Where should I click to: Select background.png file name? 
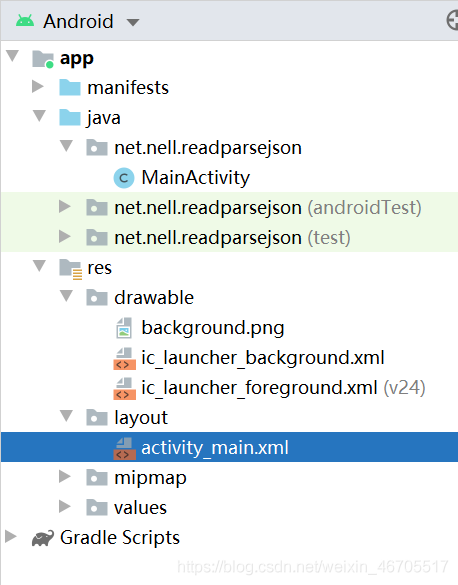(213, 328)
